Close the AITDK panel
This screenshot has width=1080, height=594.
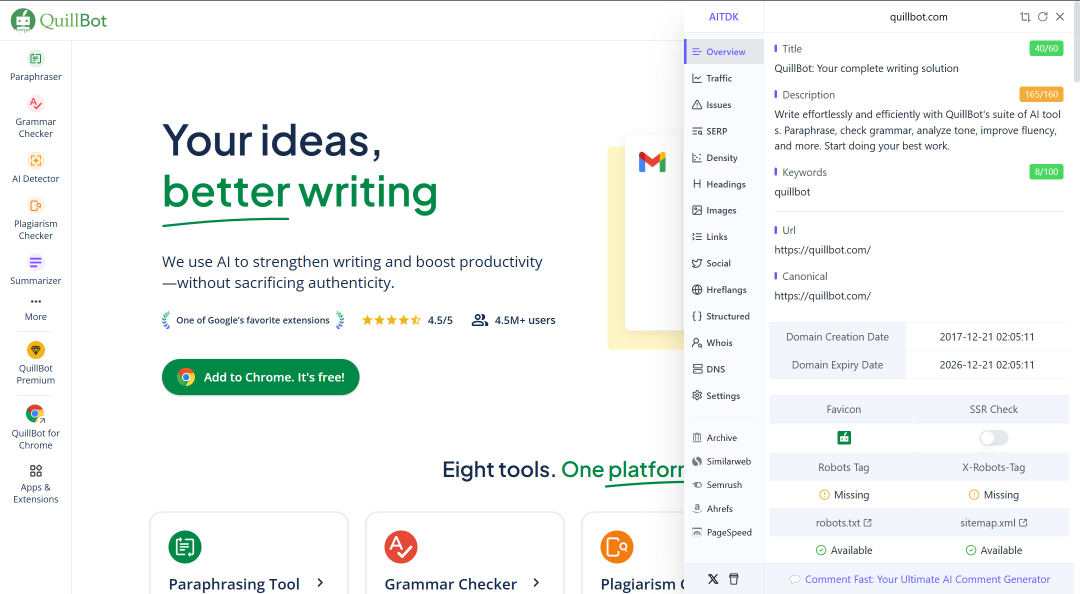[1060, 17]
